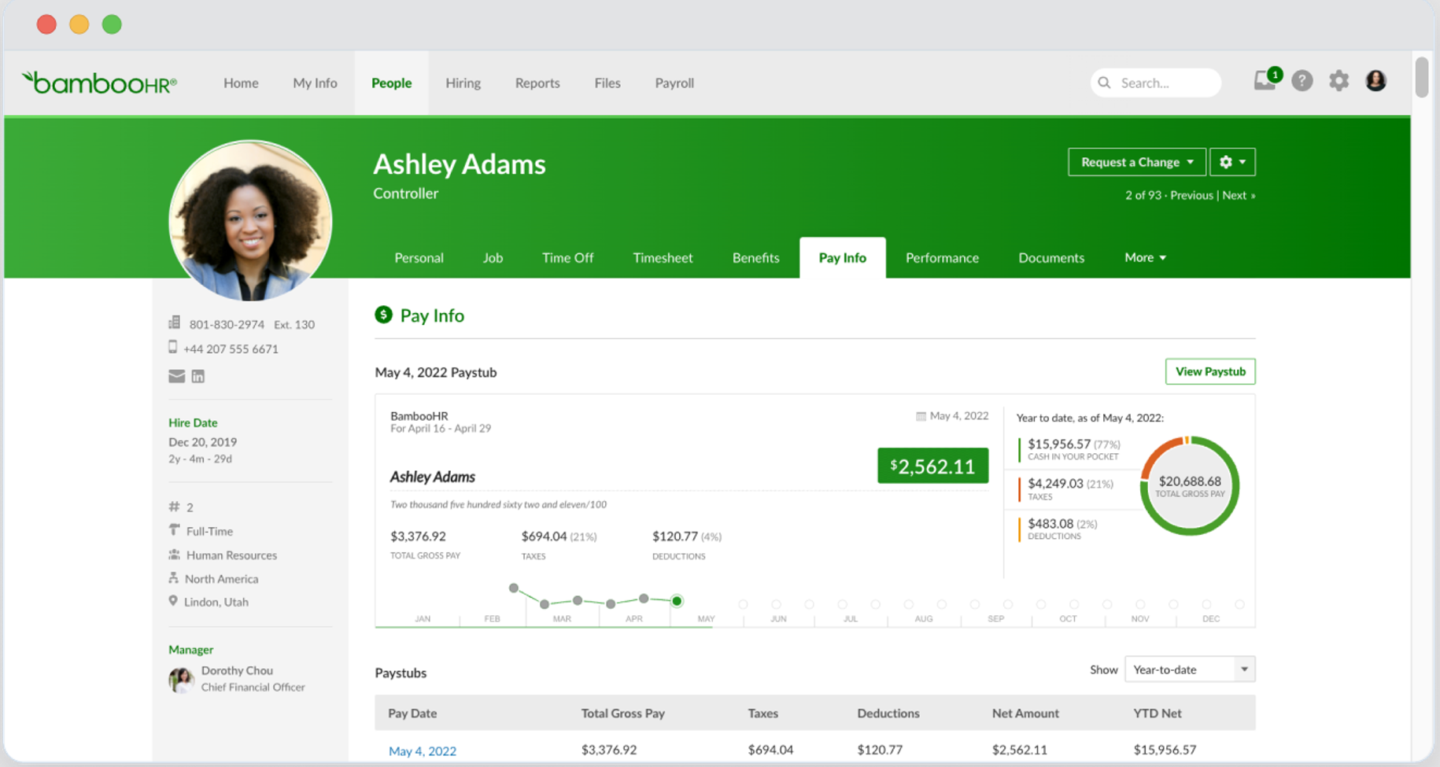Open the May 4, 2022 paystub link
The width and height of the screenshot is (1440, 767).
[422, 750]
